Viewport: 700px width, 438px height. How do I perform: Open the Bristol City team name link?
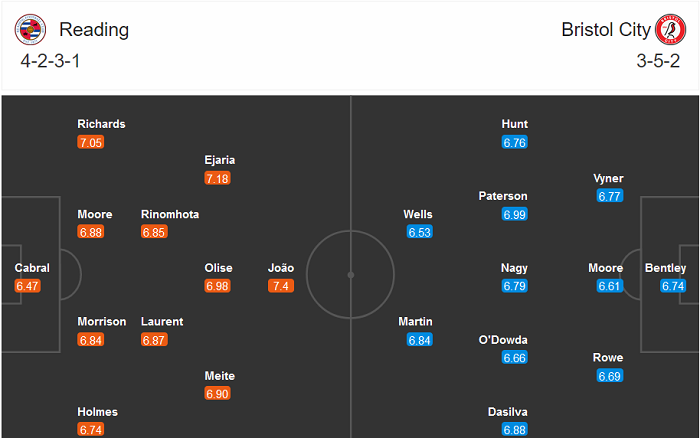tap(606, 30)
